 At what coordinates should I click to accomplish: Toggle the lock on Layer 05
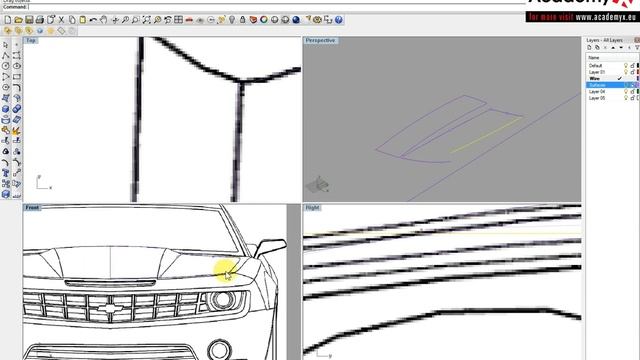pos(632,98)
